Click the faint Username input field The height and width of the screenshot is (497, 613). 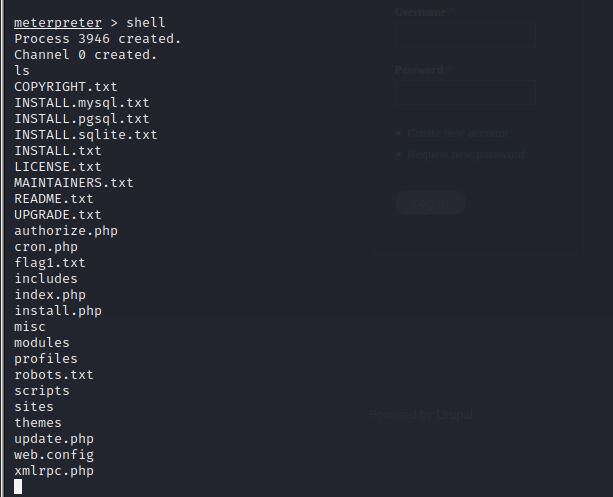tap(464, 37)
